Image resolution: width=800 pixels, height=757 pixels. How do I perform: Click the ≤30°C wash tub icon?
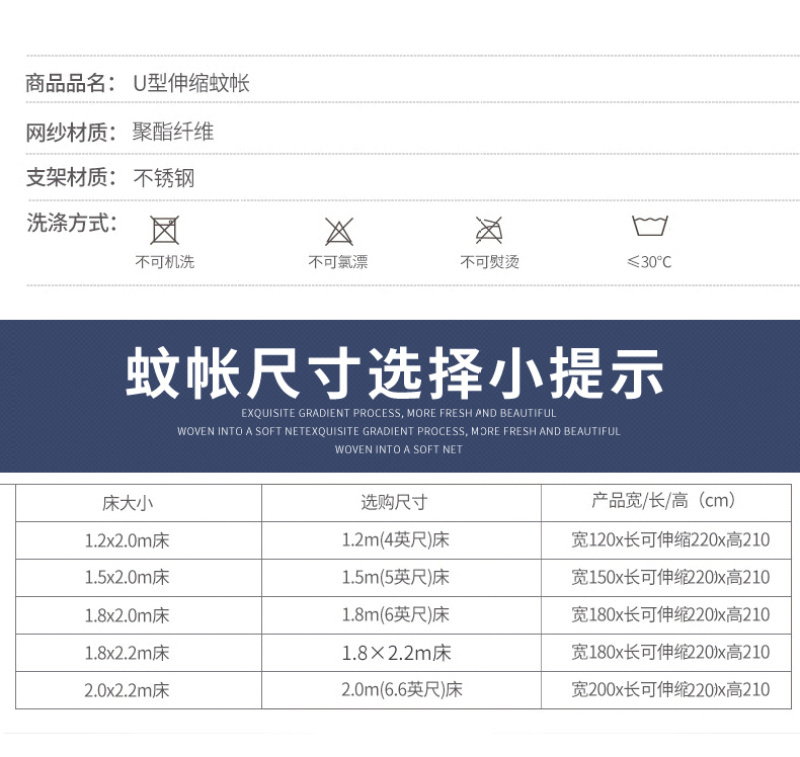pos(649,225)
